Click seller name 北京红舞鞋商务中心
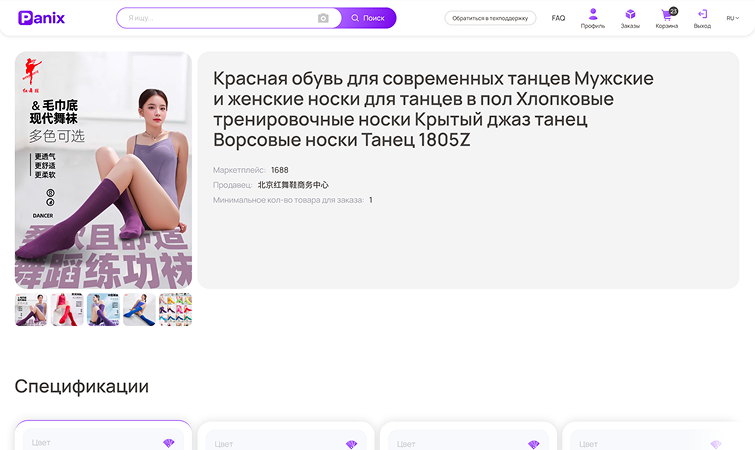755x450 pixels. 293,185
